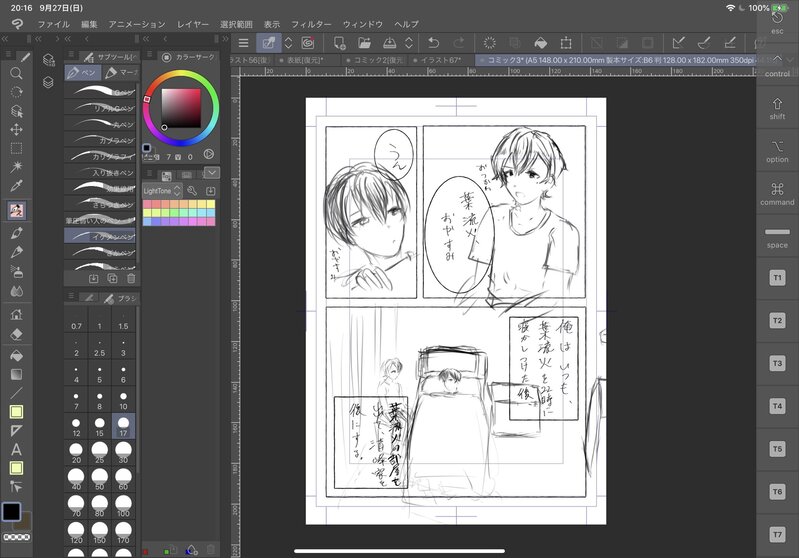Screen dimensions: 799x558
Task: Tap the esc key button
Action: (777, 23)
